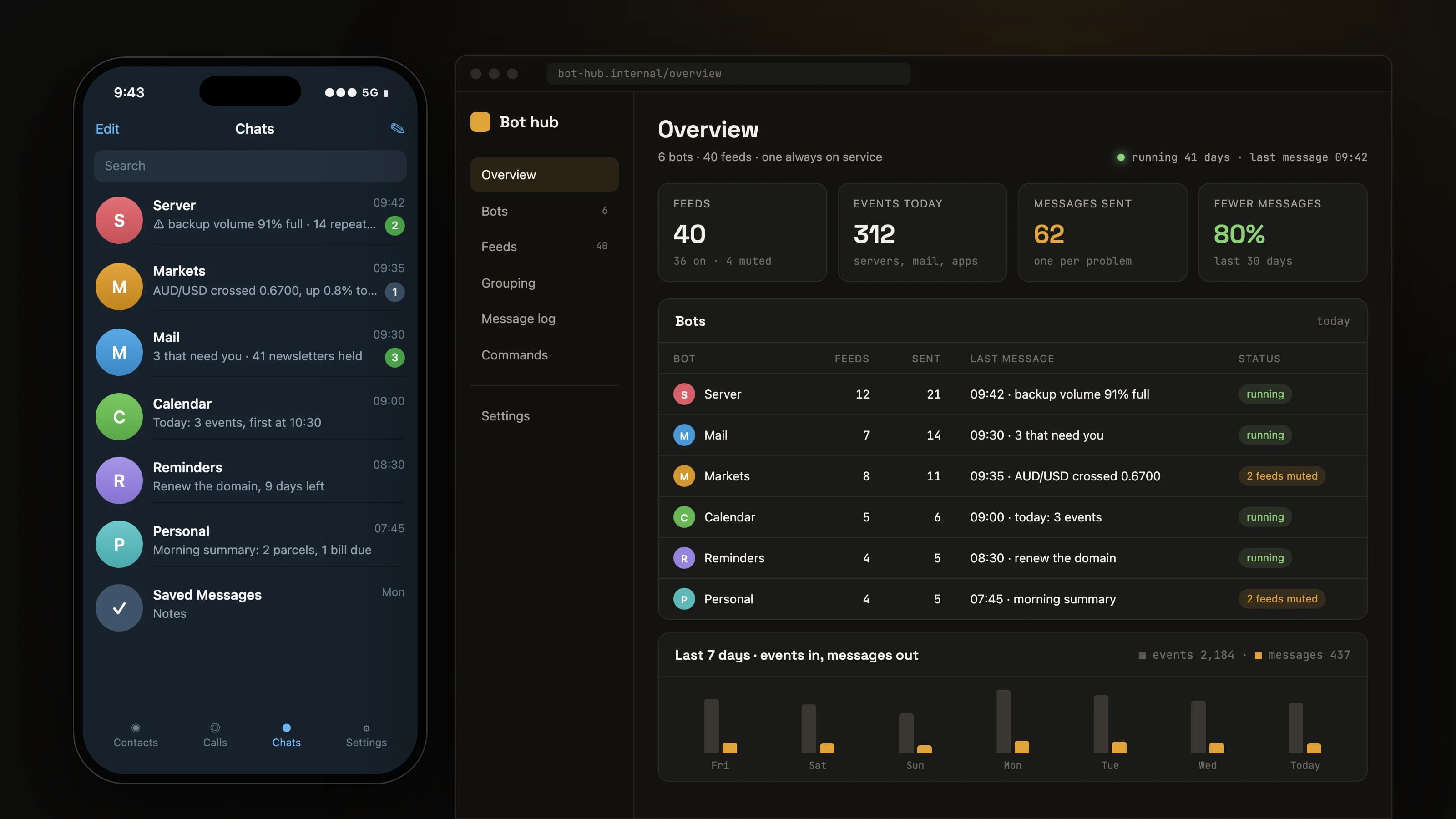Click Messages Sent 62 card
1456x819 pixels.
[1102, 233]
